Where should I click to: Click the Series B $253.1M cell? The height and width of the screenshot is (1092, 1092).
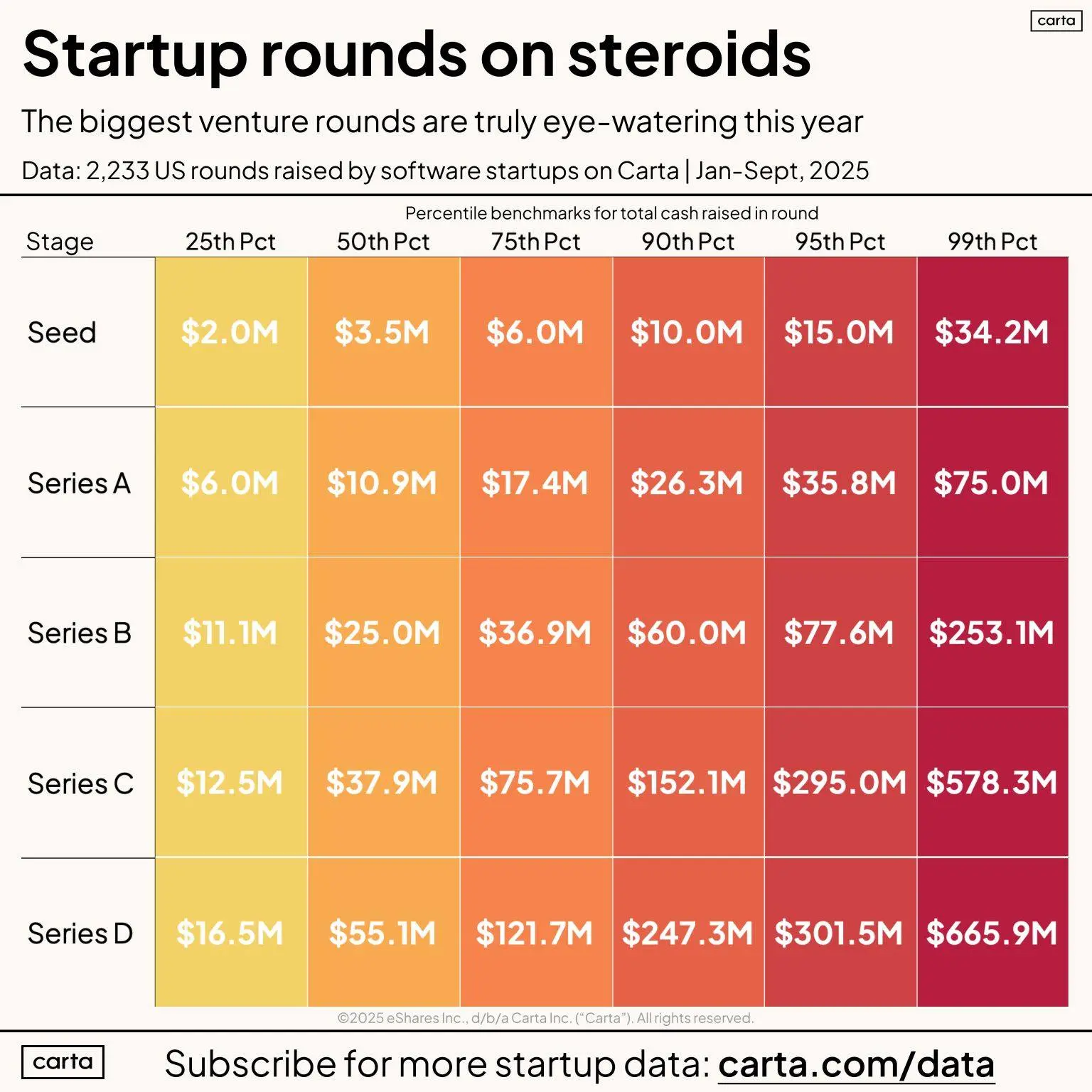pyautogui.click(x=992, y=633)
